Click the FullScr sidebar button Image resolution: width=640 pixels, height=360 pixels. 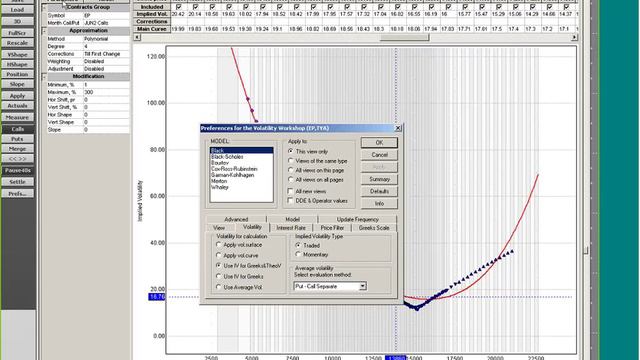pyautogui.click(x=17, y=33)
